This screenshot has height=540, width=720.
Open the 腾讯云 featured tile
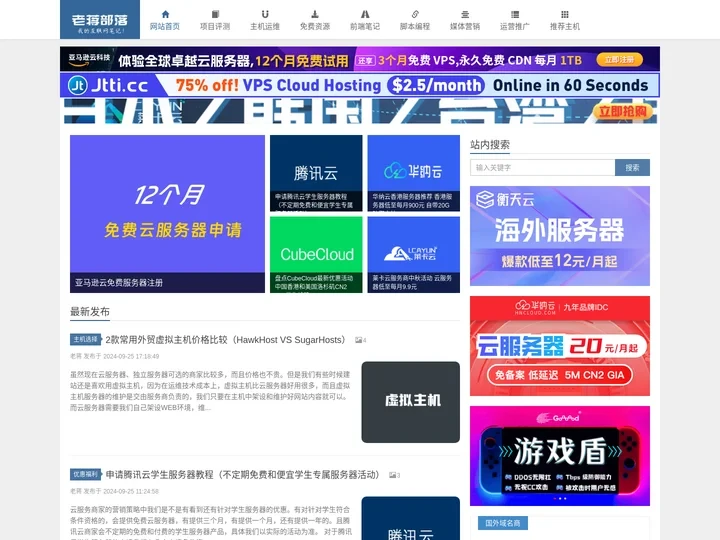click(x=316, y=173)
